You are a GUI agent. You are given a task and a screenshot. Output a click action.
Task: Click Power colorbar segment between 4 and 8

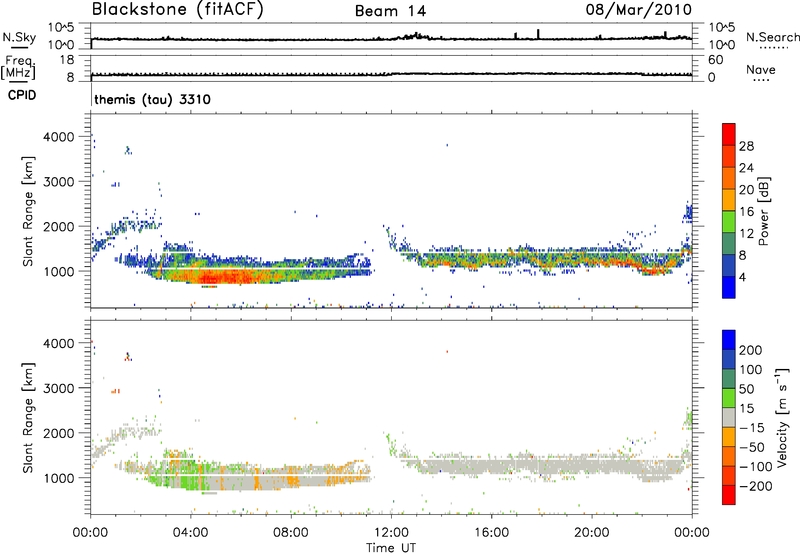tap(729, 265)
